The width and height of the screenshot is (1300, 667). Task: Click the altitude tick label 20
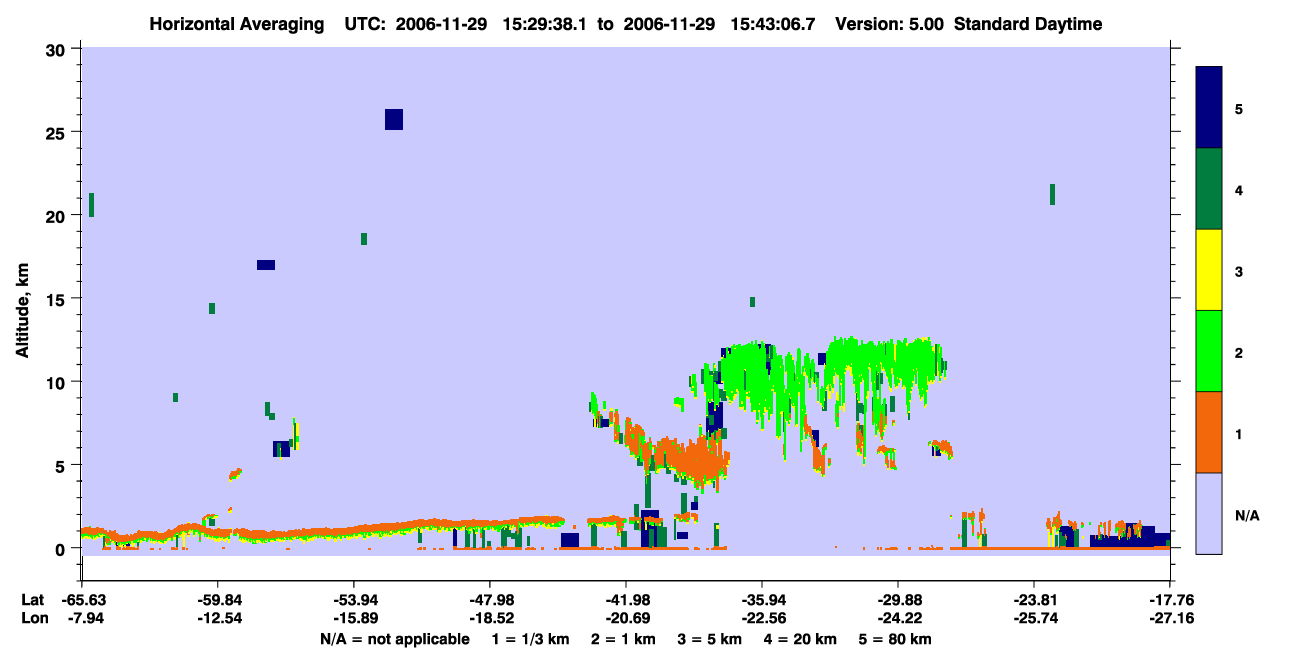click(x=58, y=215)
